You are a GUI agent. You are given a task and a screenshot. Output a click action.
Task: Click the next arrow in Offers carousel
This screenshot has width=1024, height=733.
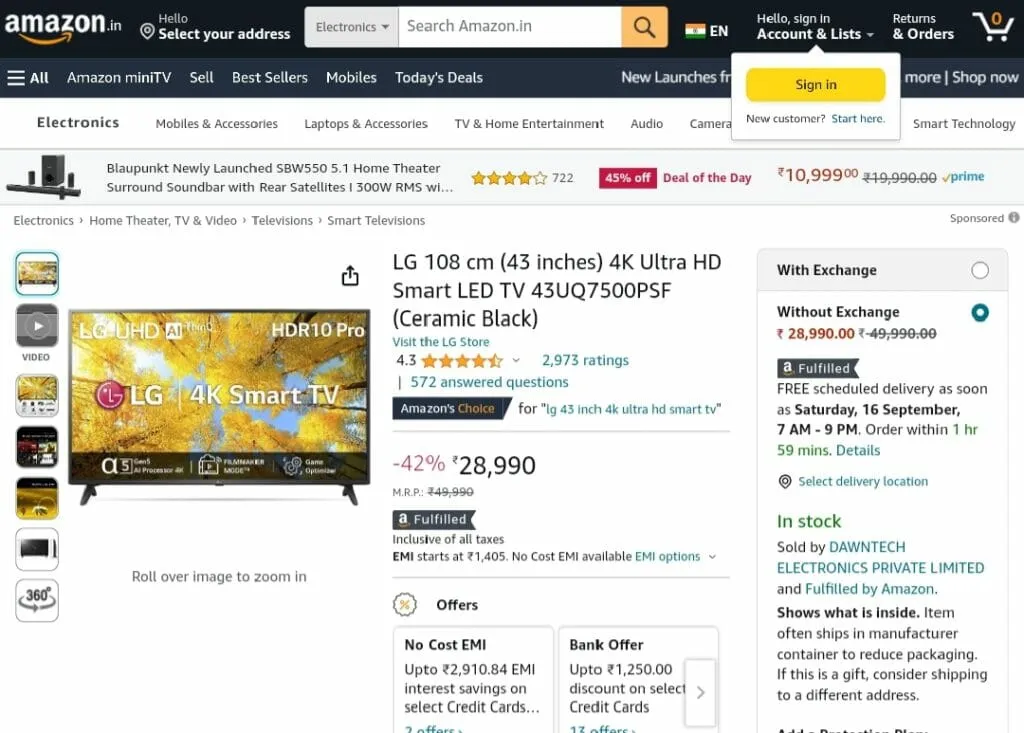pos(700,692)
